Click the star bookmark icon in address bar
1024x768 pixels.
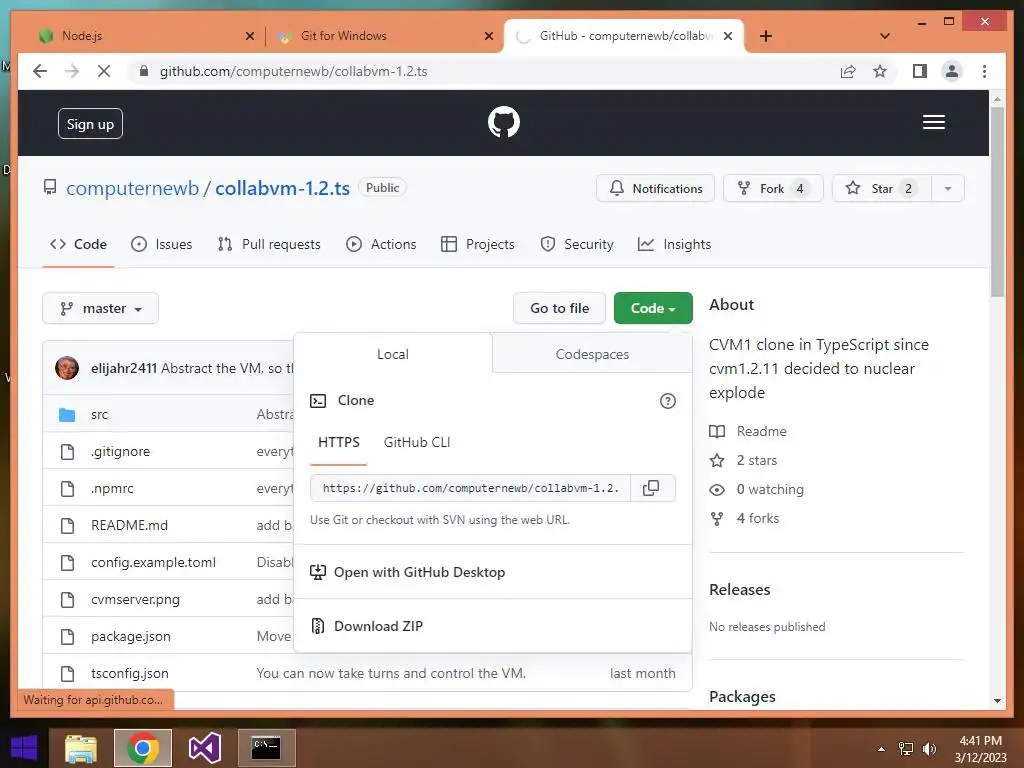[x=880, y=71]
